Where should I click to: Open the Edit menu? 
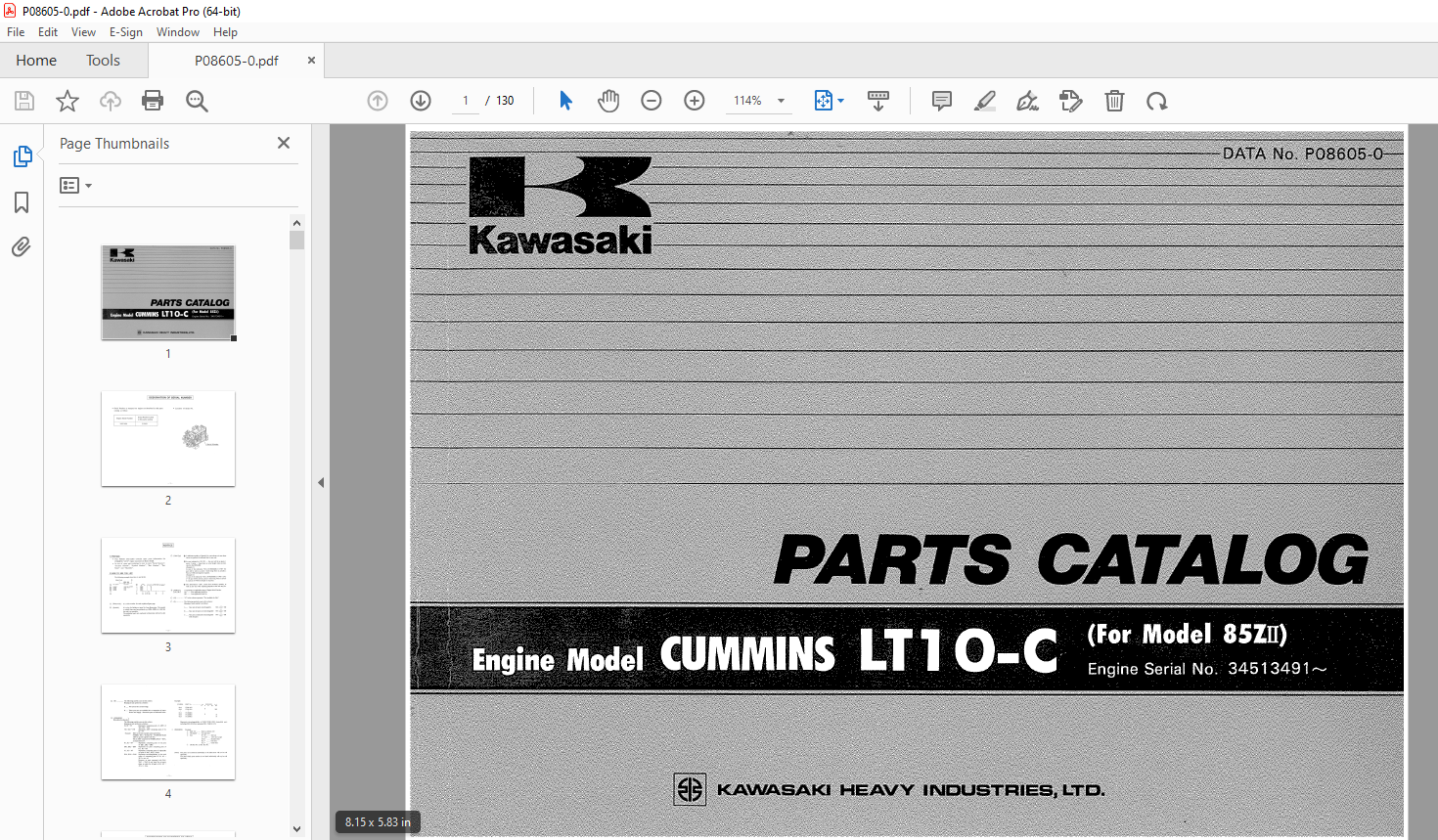point(48,32)
